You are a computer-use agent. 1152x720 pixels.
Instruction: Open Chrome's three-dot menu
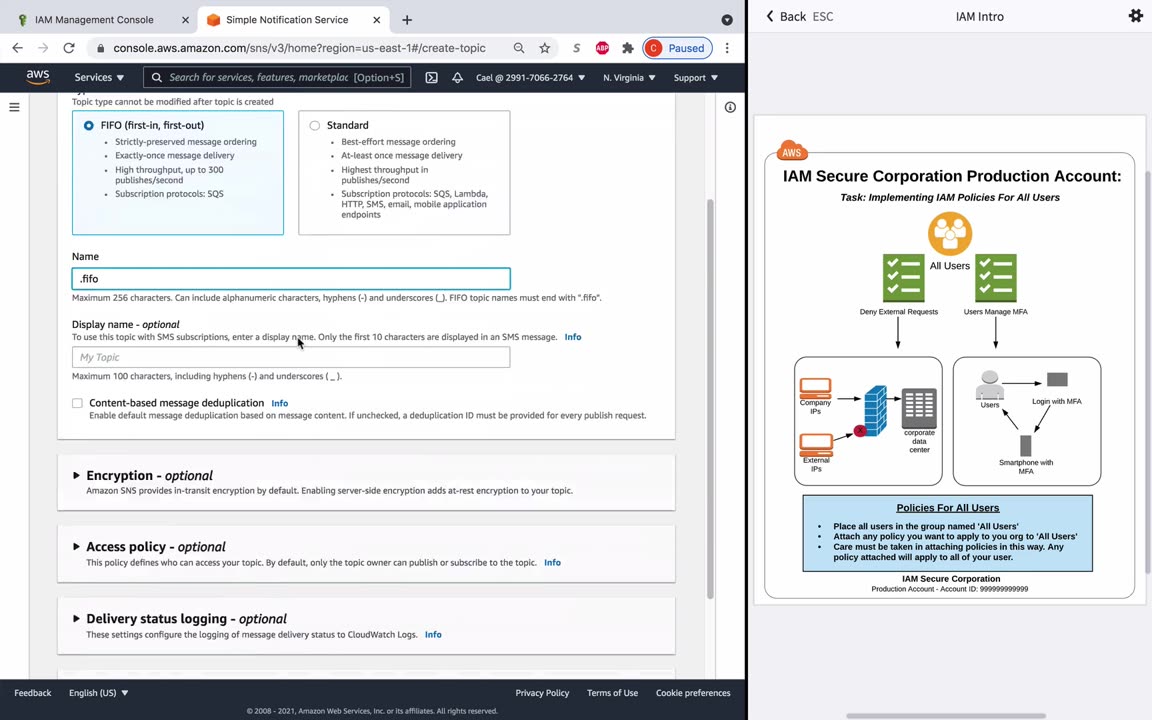pos(727,48)
